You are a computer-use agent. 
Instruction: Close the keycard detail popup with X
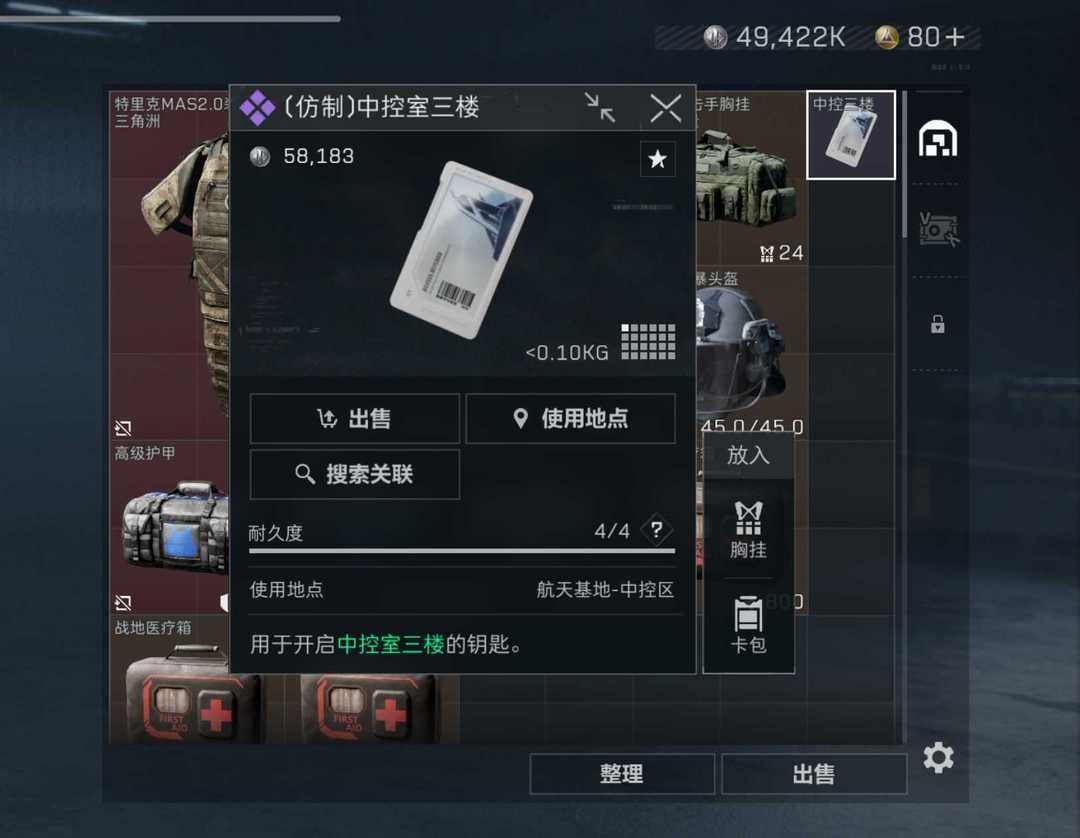pos(665,108)
